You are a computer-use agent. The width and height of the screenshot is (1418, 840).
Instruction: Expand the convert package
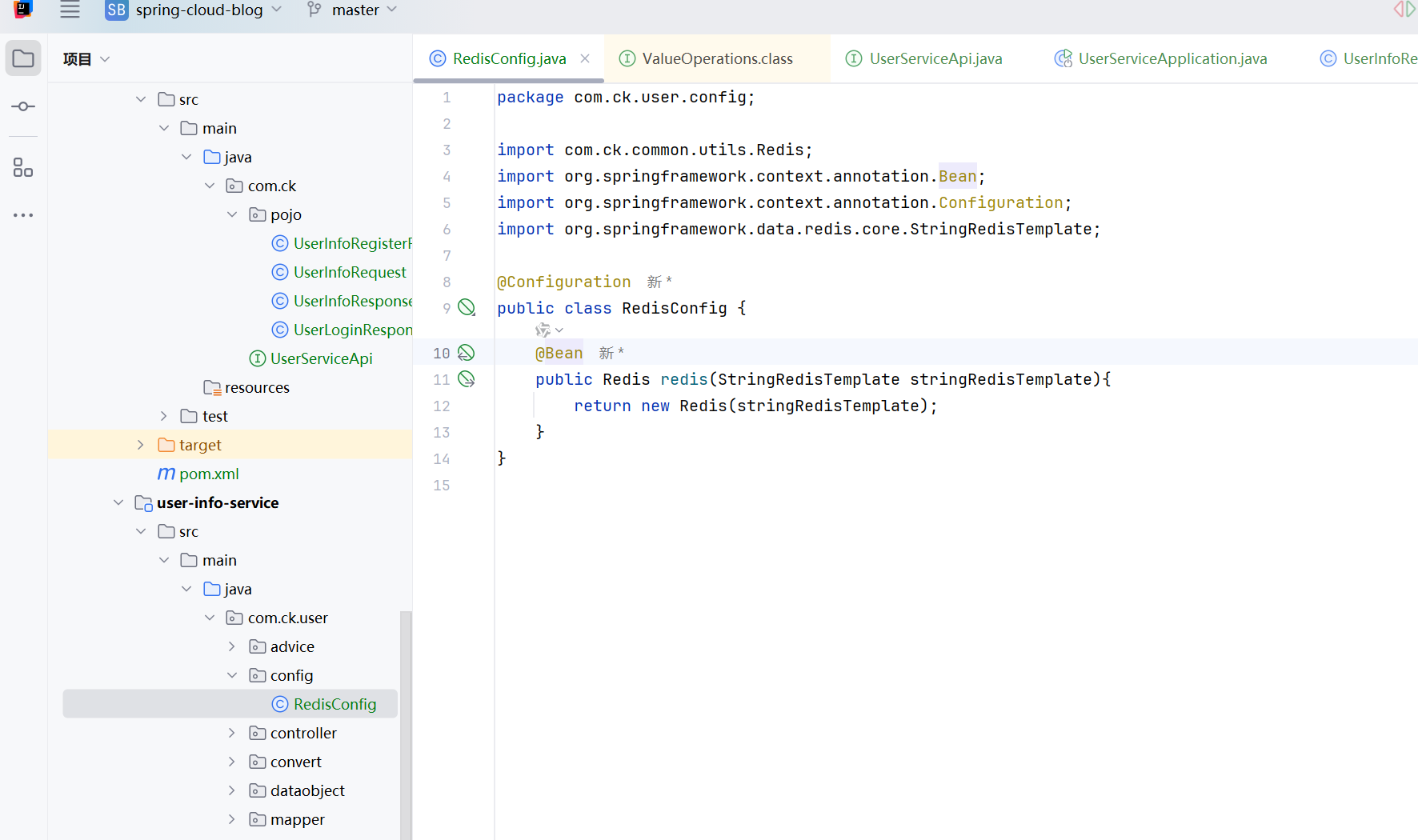[232, 762]
